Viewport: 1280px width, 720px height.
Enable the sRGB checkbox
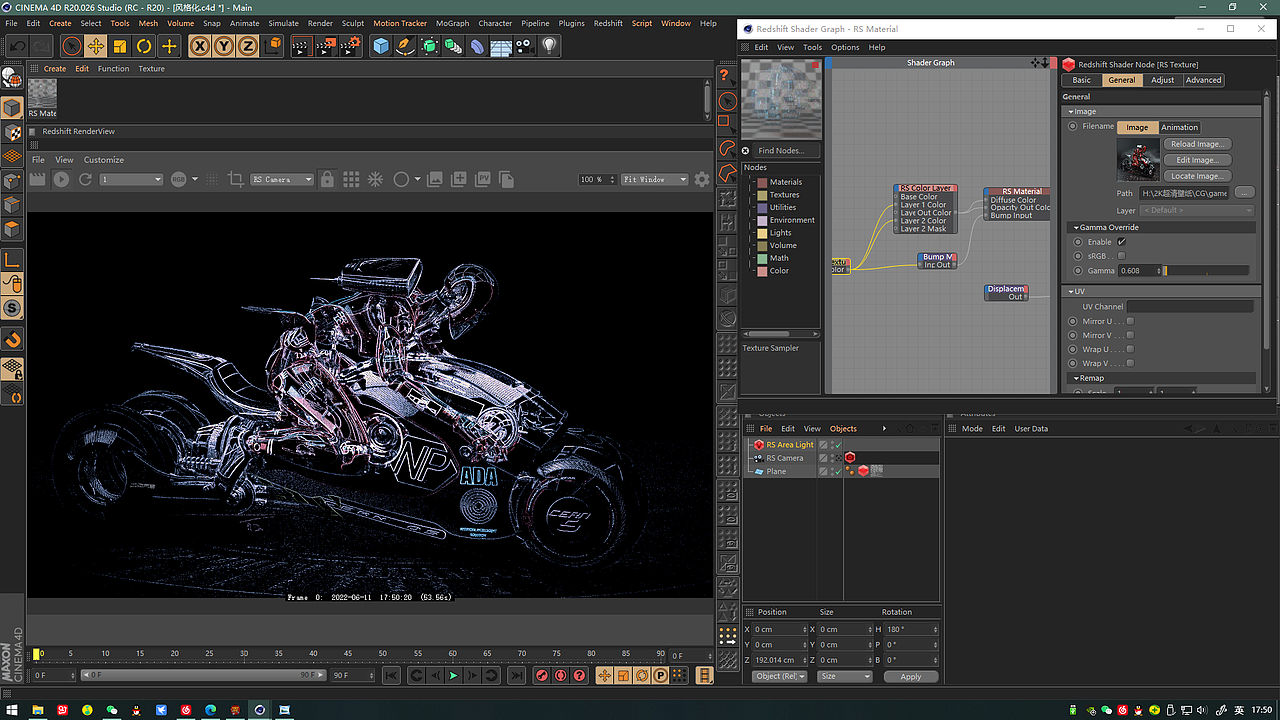pyautogui.click(x=1121, y=256)
